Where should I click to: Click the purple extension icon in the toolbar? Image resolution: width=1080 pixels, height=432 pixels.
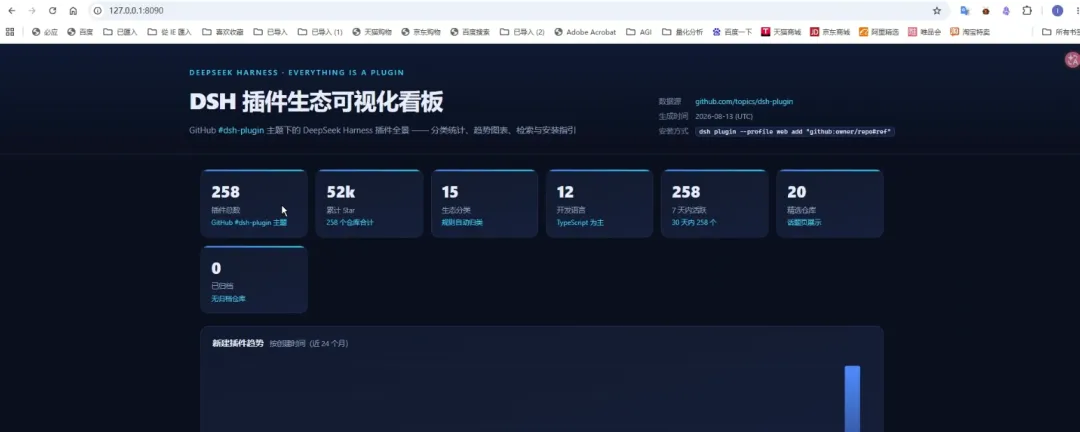point(1006,11)
